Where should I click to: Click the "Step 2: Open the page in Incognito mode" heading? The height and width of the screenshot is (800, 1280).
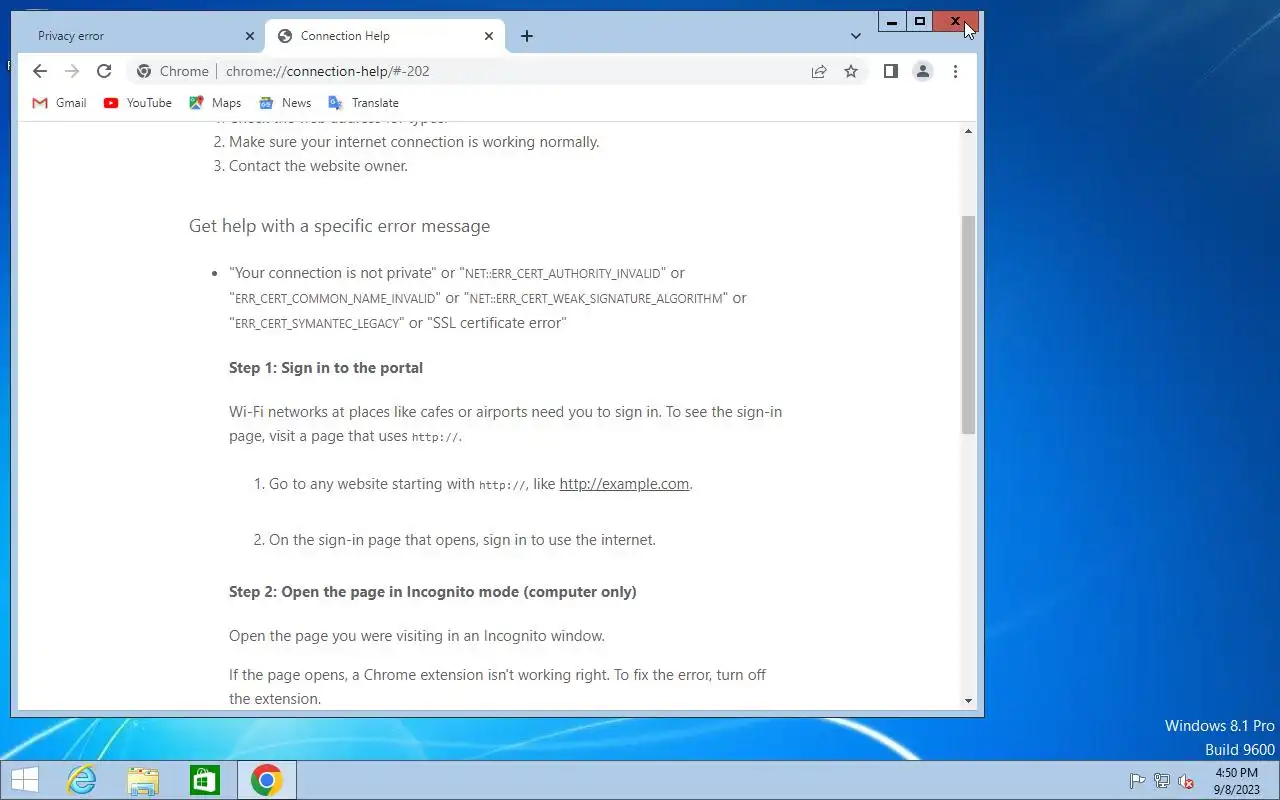(x=433, y=592)
